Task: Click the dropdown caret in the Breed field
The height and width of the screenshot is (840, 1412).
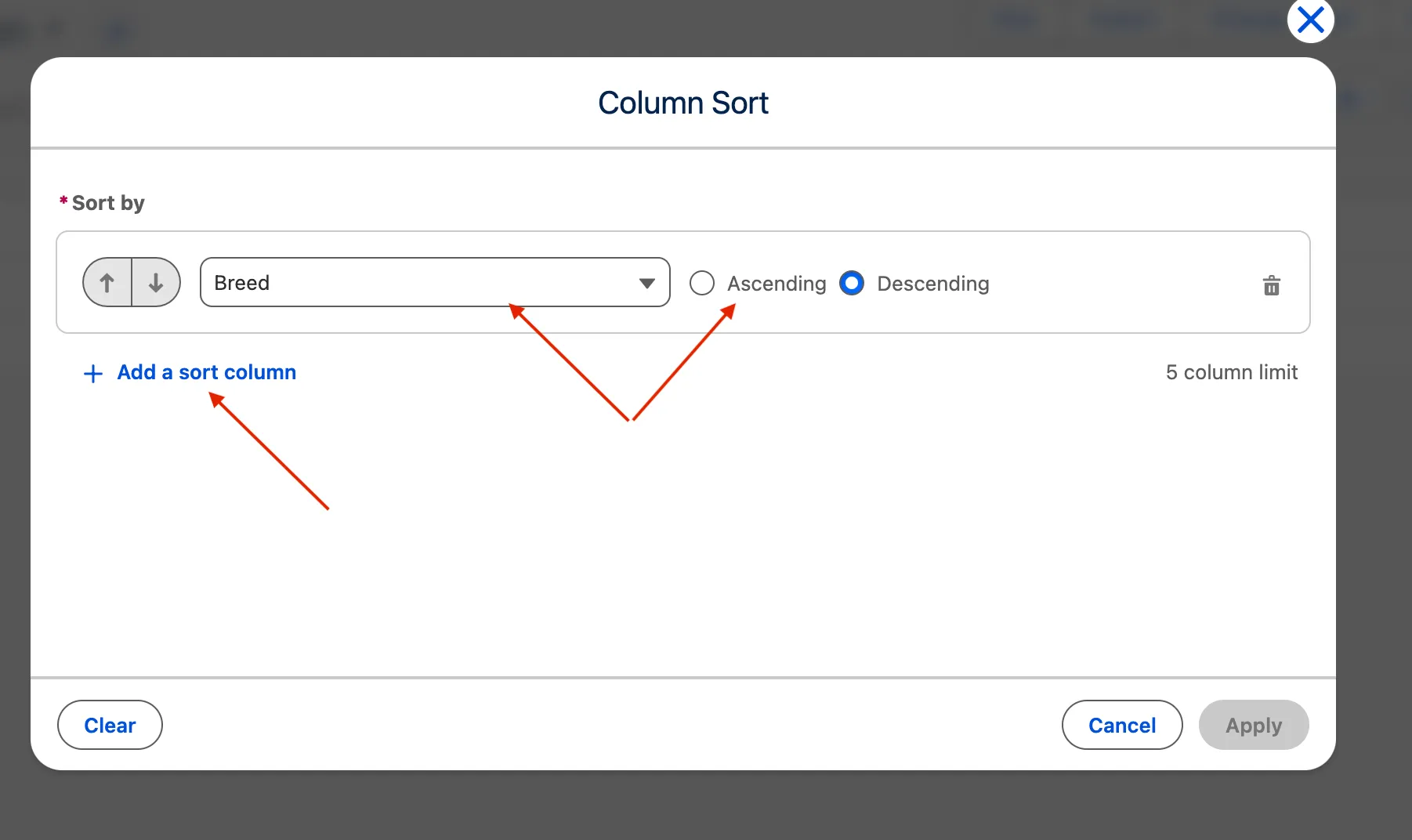Action: [x=646, y=283]
